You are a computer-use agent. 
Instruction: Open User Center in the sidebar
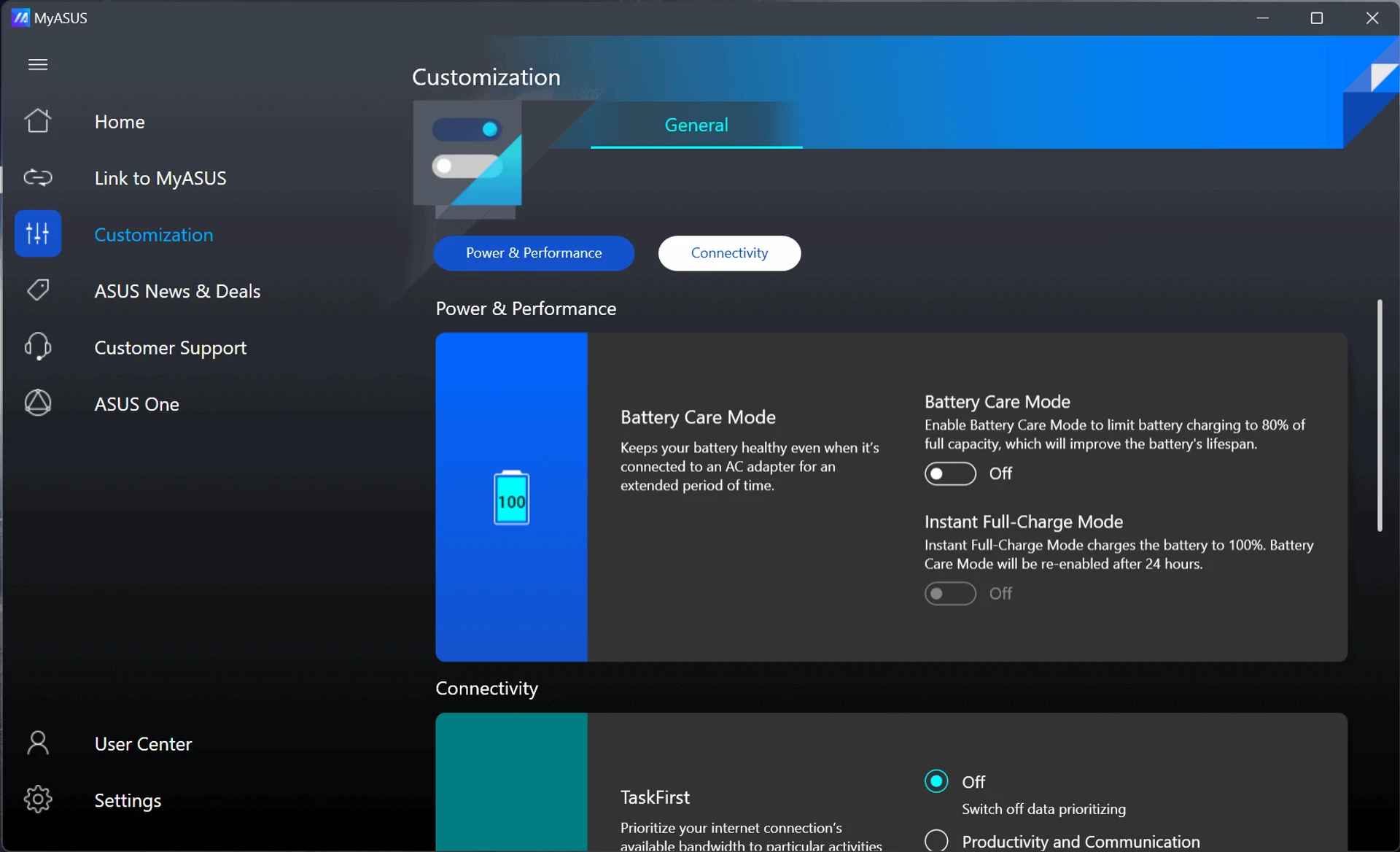tap(144, 744)
